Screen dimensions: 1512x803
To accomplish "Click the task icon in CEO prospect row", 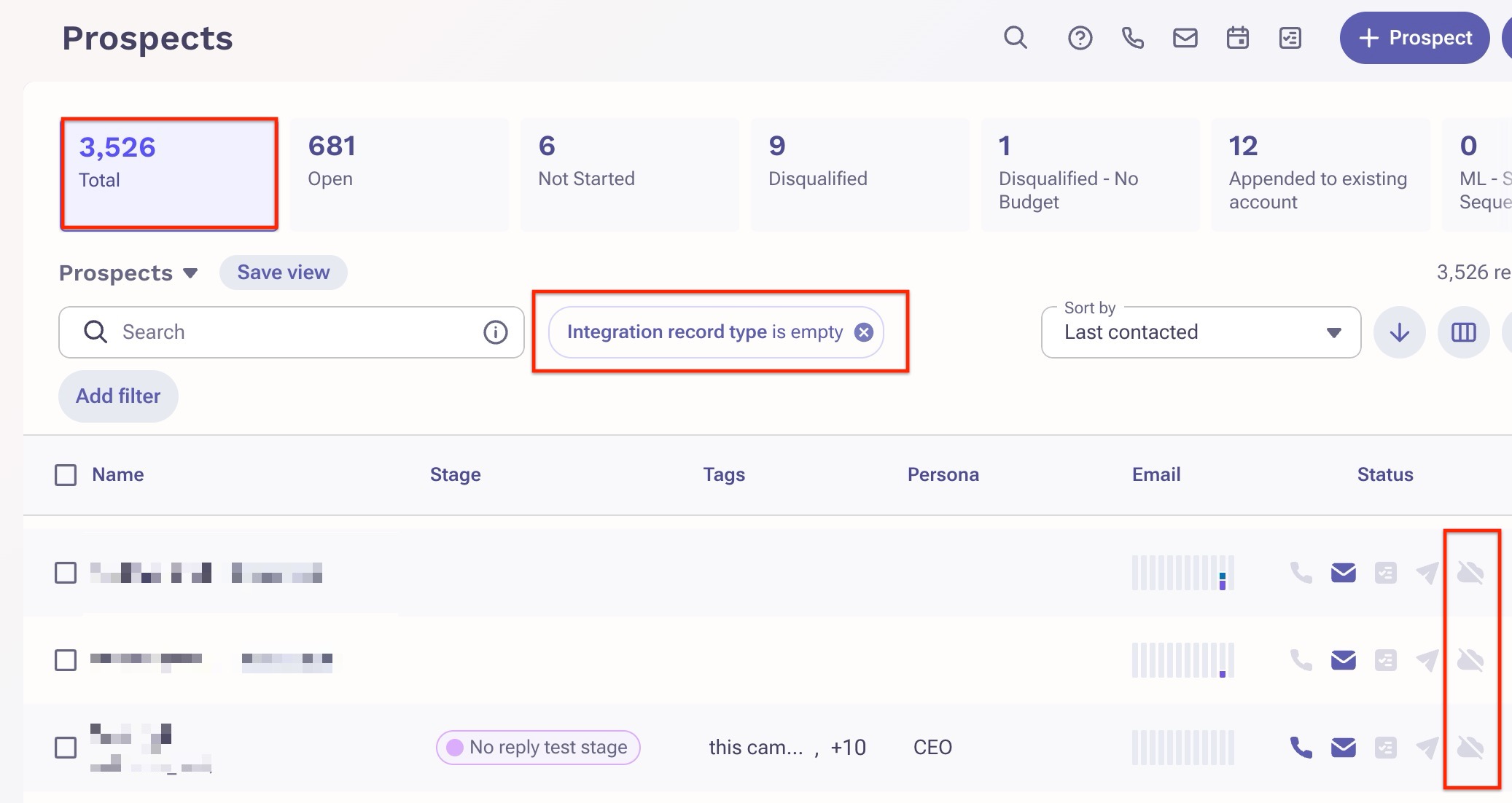I will click(x=1386, y=748).
